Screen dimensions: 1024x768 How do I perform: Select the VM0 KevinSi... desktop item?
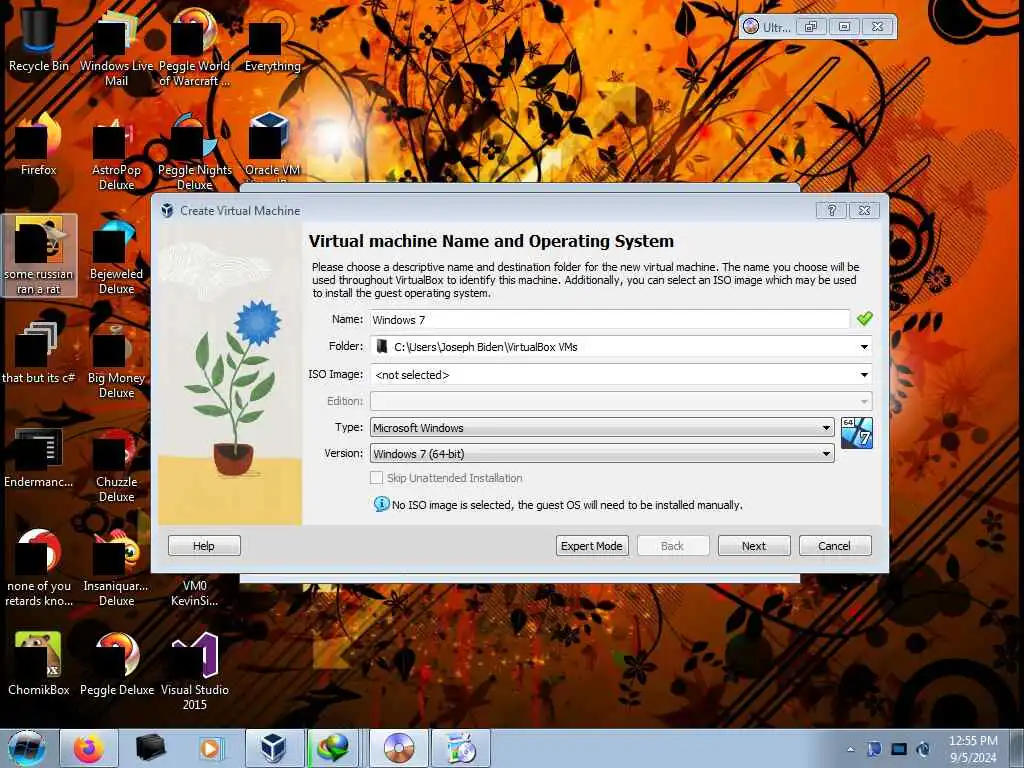194,593
